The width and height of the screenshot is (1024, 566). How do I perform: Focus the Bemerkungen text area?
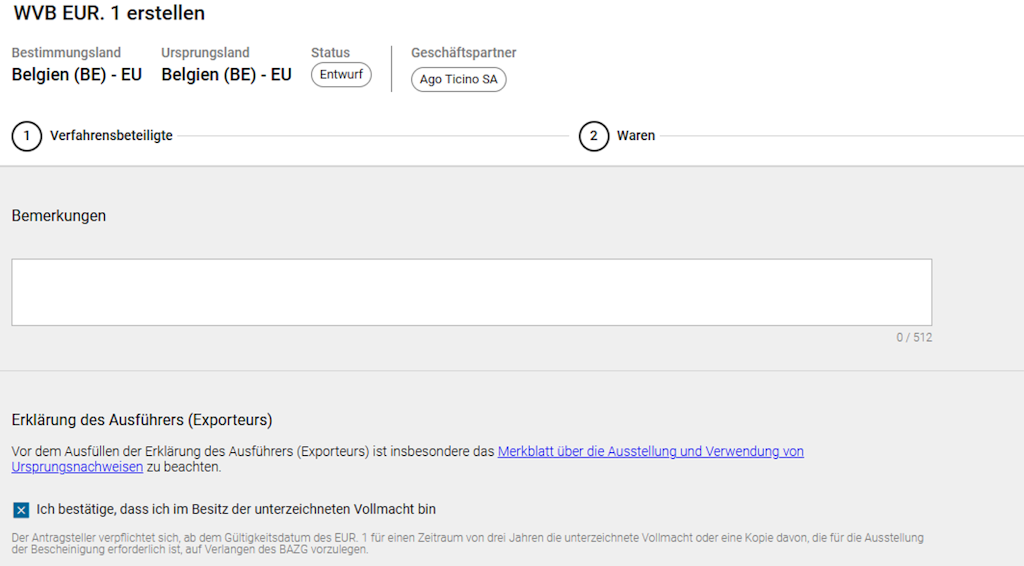pyautogui.click(x=471, y=292)
